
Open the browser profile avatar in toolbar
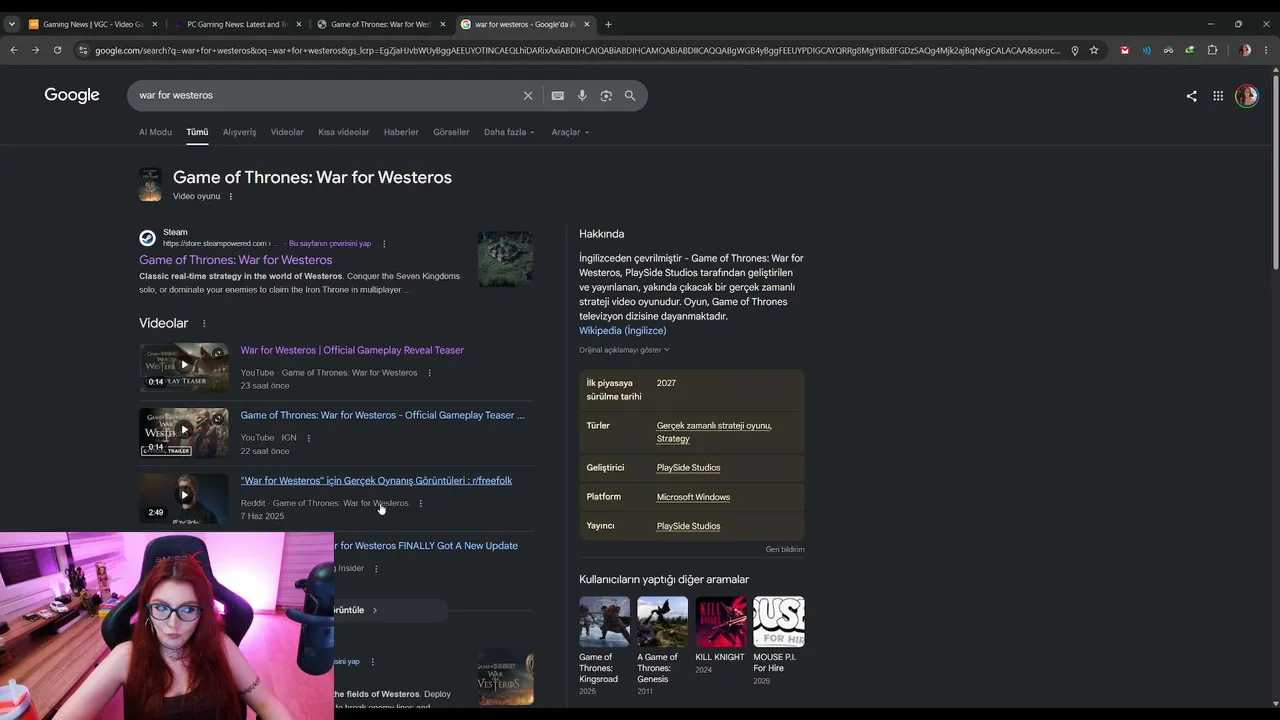pyautogui.click(x=1245, y=50)
